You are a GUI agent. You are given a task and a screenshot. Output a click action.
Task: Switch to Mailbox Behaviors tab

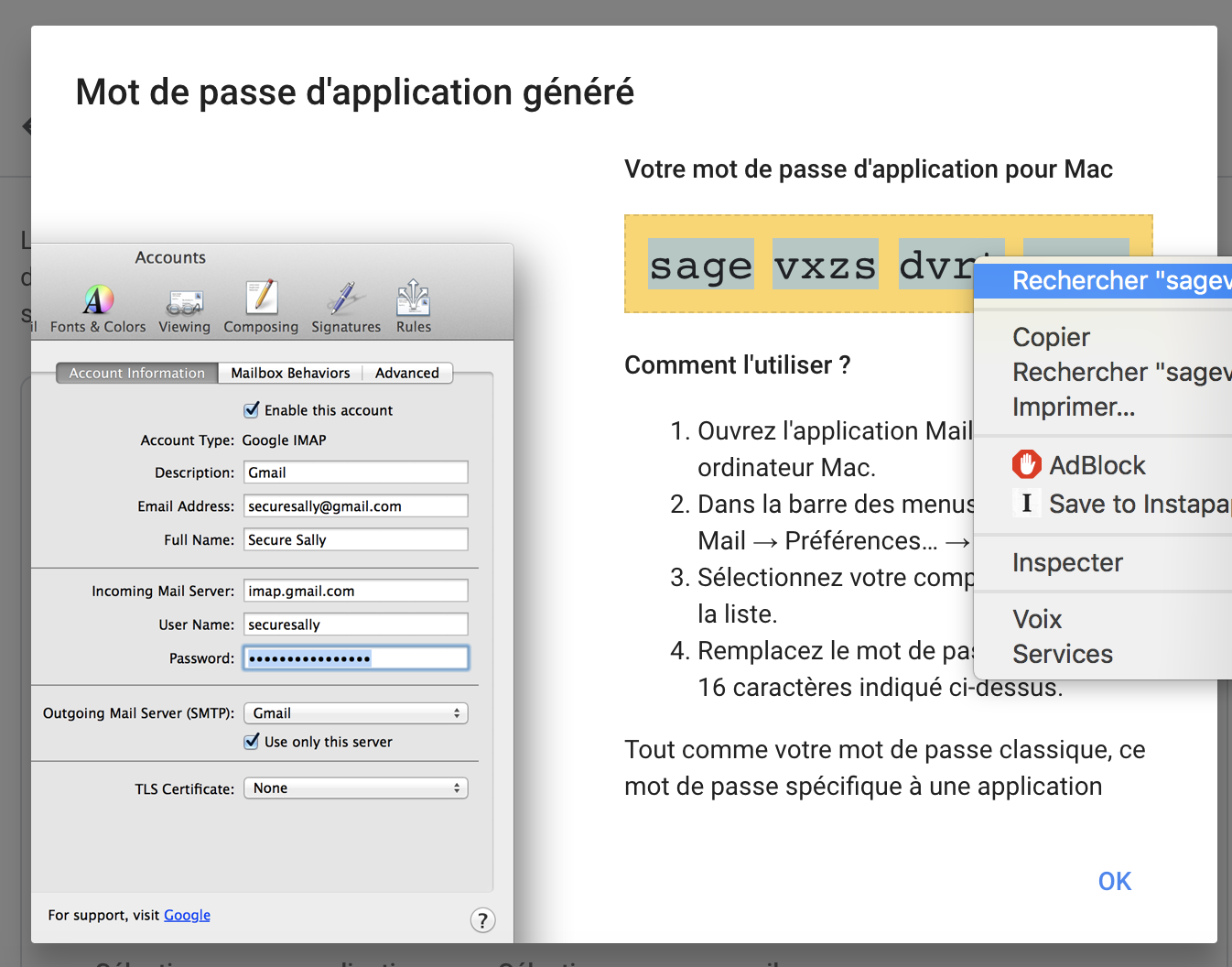(x=290, y=373)
